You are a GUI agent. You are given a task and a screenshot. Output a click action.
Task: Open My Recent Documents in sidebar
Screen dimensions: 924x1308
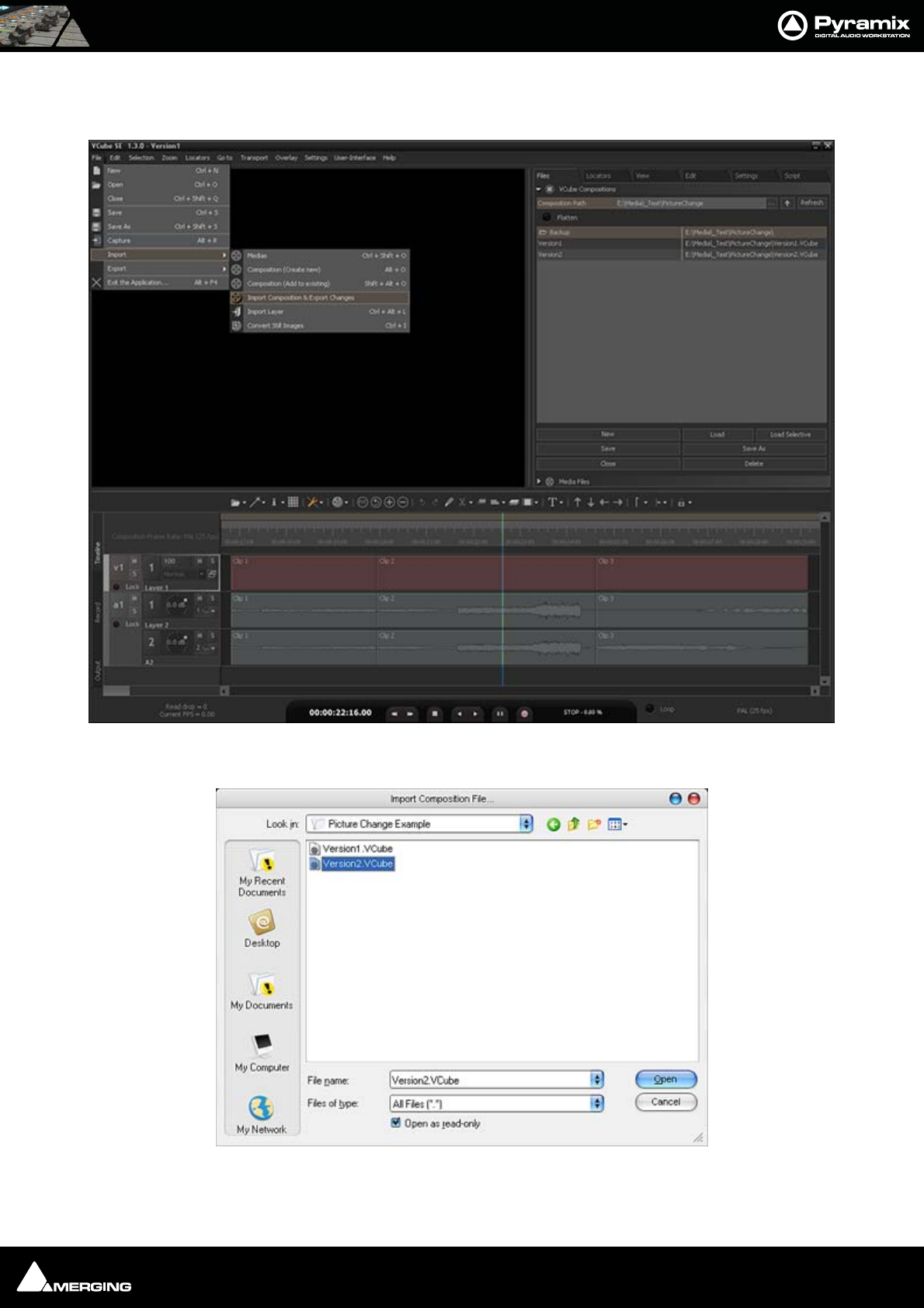point(262,871)
